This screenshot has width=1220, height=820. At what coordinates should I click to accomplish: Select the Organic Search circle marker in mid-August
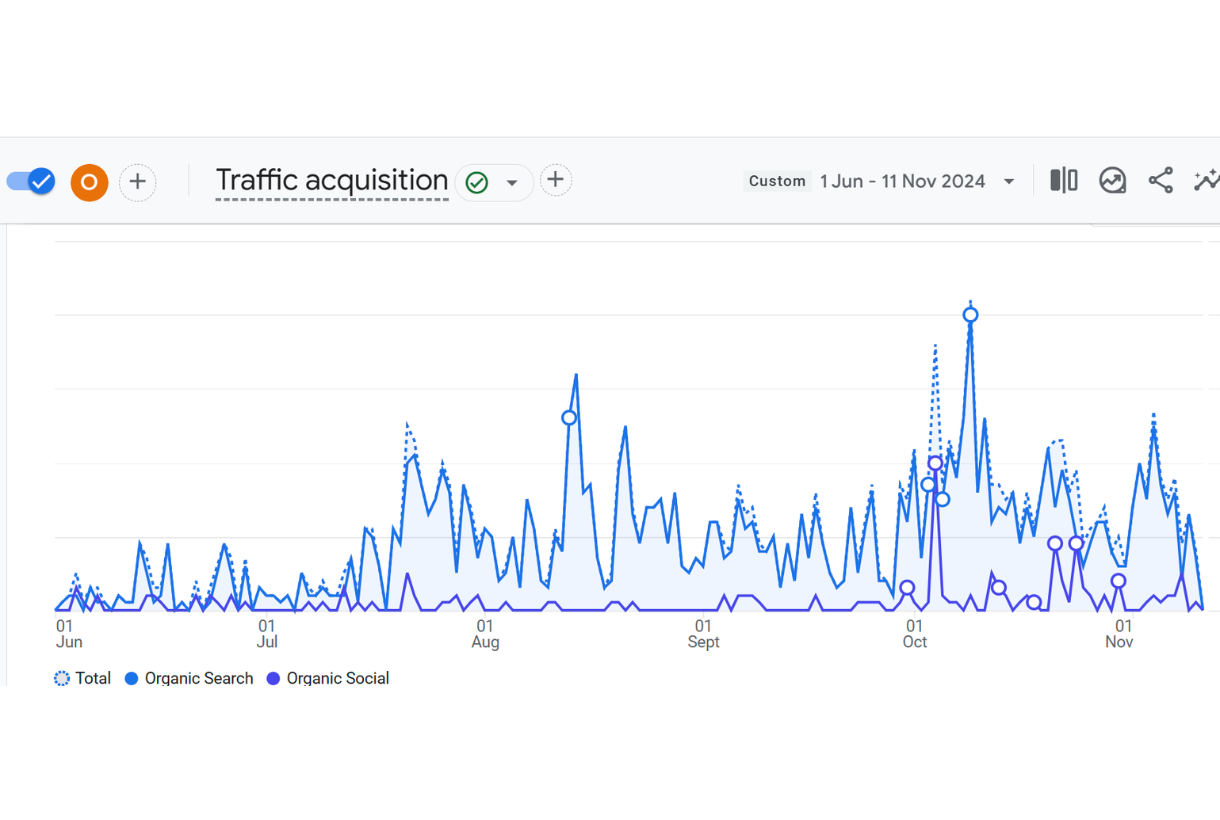[x=569, y=418]
